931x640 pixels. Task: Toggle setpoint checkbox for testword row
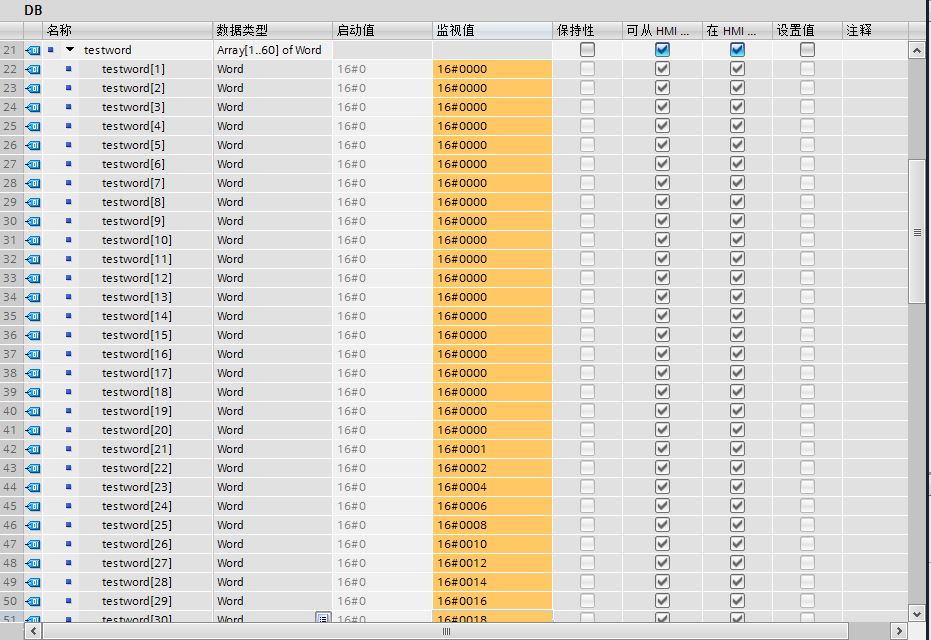(x=807, y=50)
